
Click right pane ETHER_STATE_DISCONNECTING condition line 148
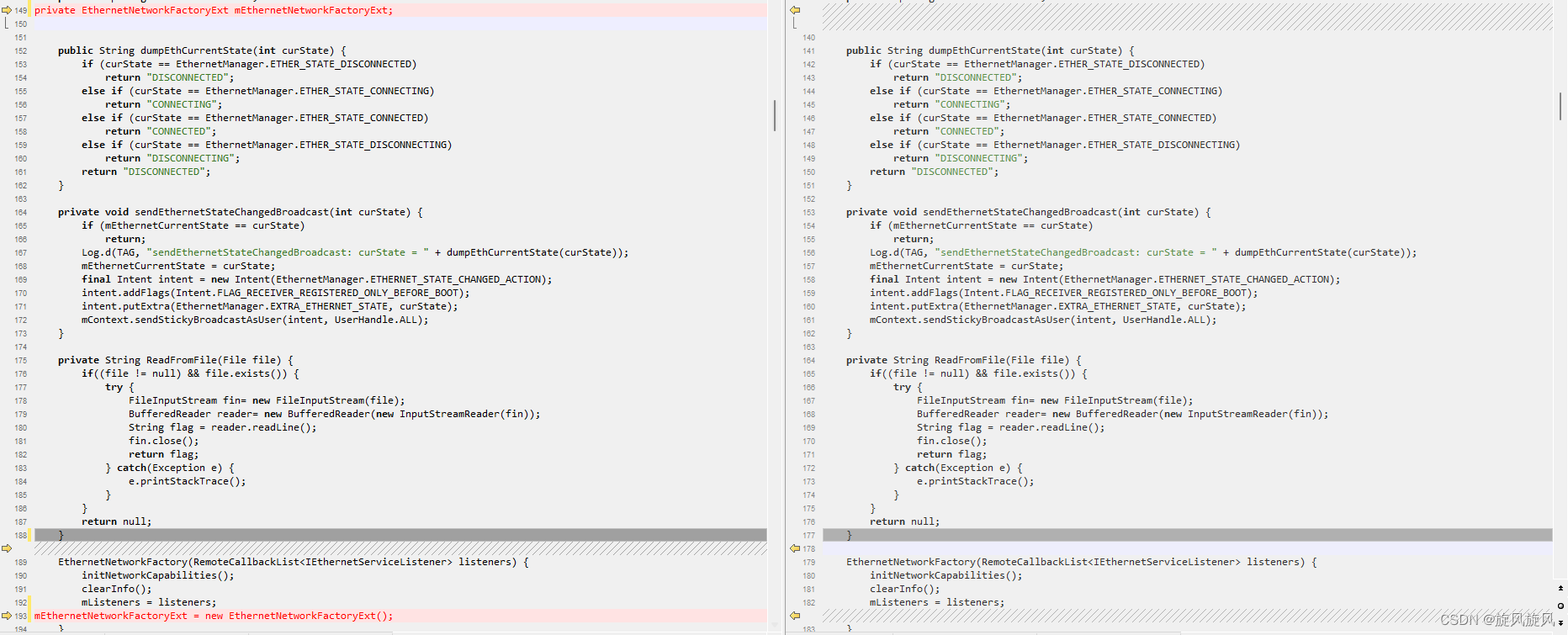1055,145
